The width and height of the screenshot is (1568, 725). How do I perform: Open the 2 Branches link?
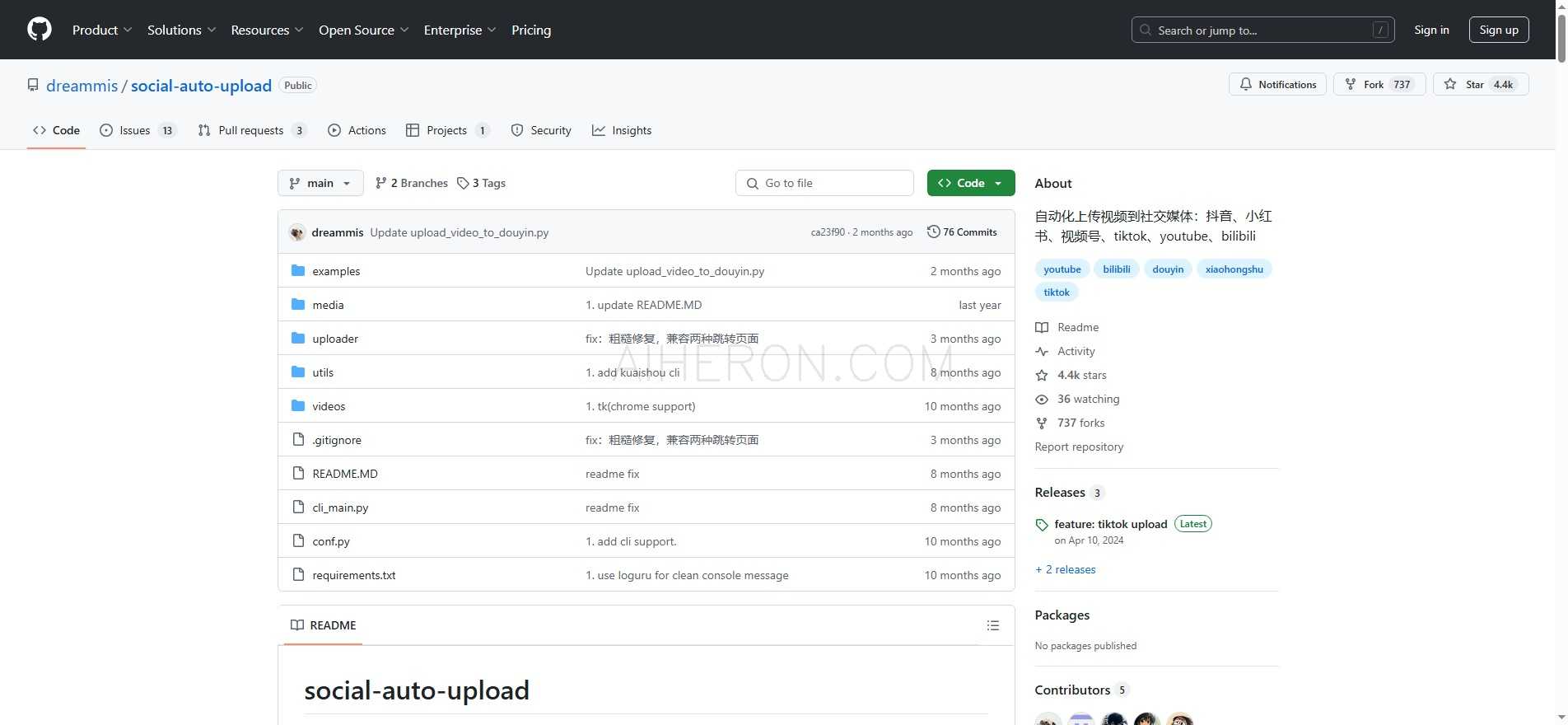pos(411,183)
